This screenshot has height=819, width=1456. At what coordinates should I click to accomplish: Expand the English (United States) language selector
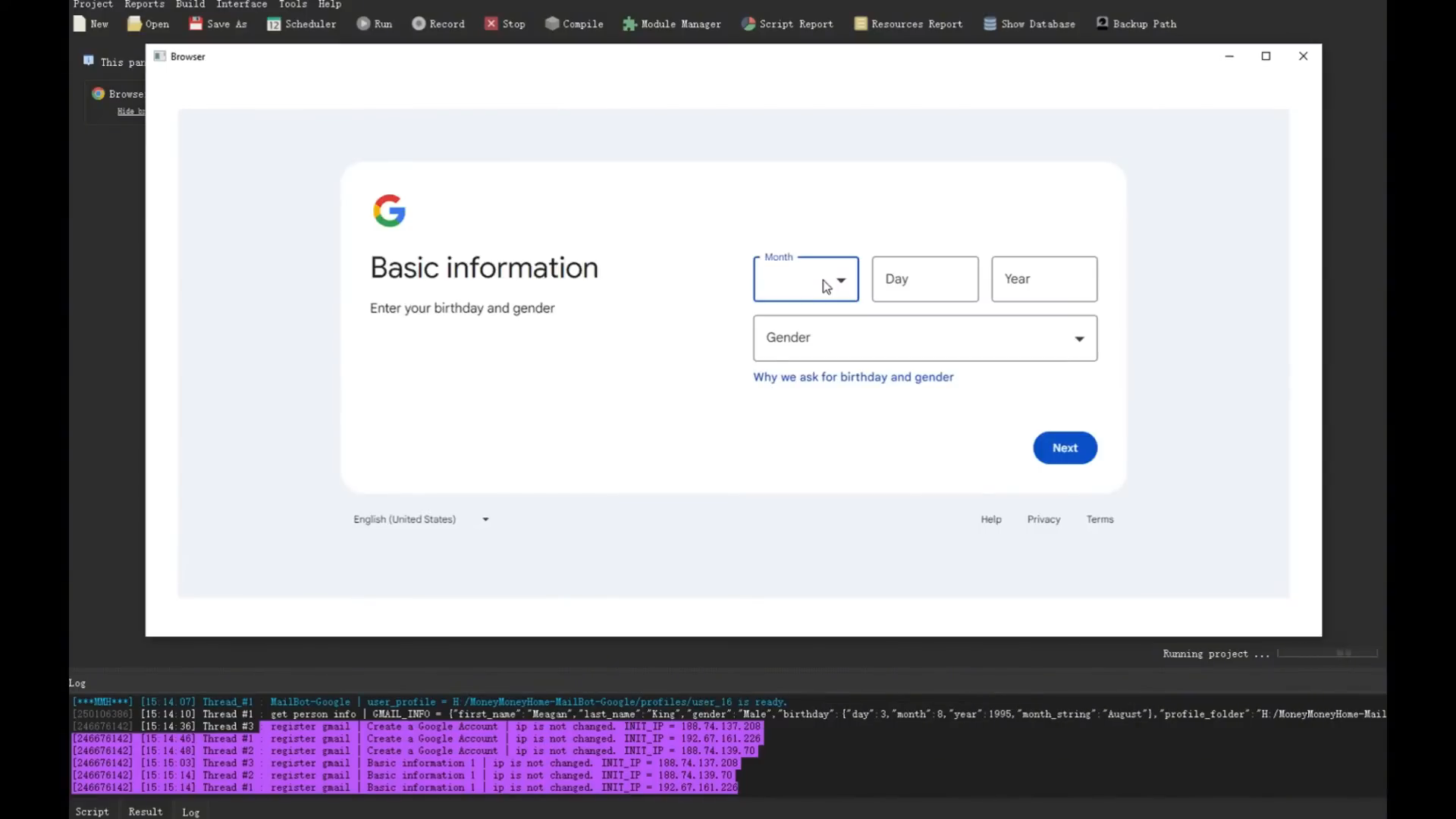[x=422, y=519]
